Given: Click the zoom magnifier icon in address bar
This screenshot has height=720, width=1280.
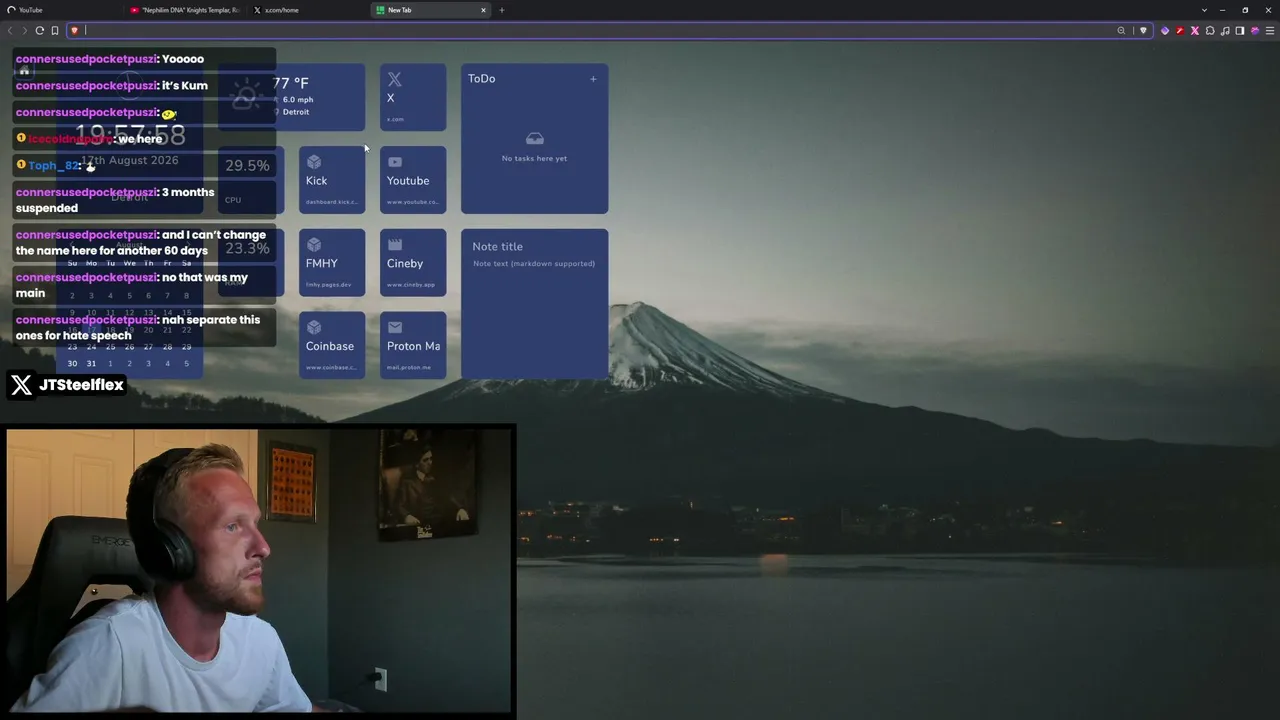Looking at the screenshot, I should pyautogui.click(x=1121, y=30).
